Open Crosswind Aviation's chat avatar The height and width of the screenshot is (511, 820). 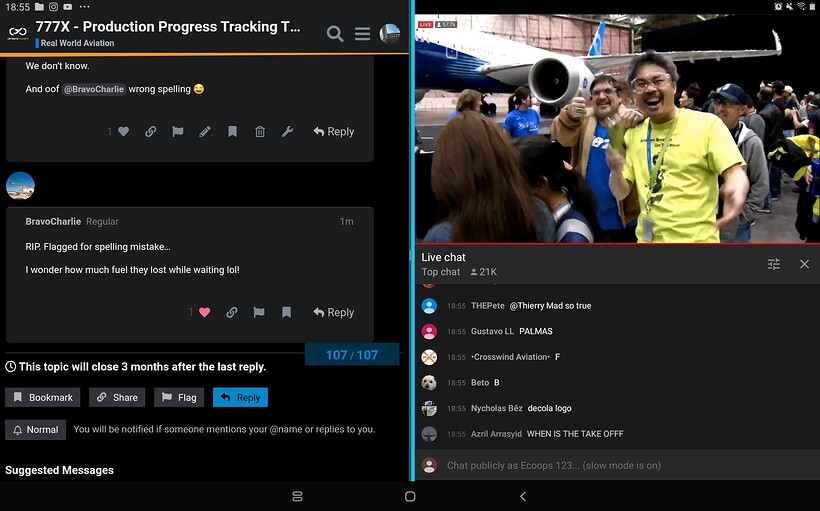coord(429,357)
